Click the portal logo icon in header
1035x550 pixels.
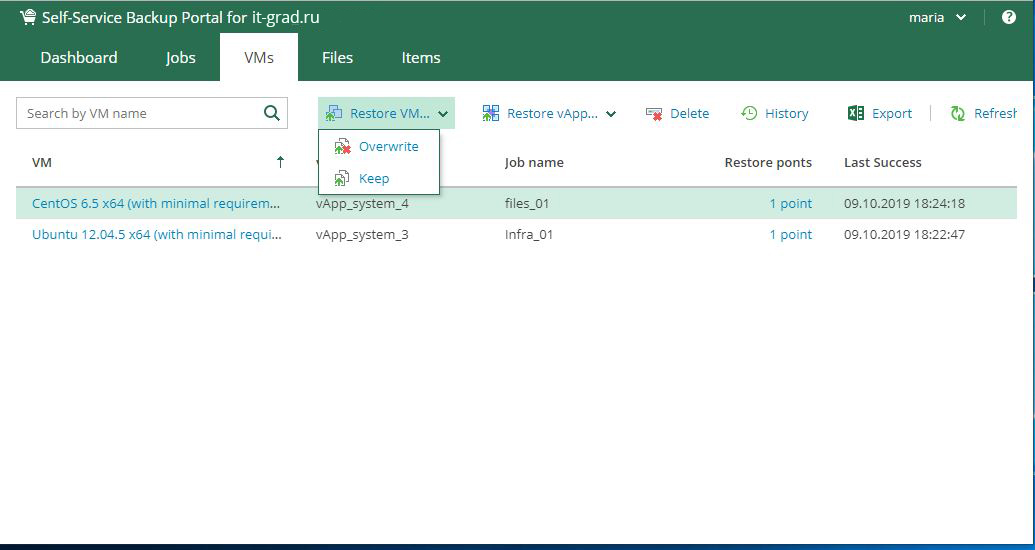coord(27,17)
